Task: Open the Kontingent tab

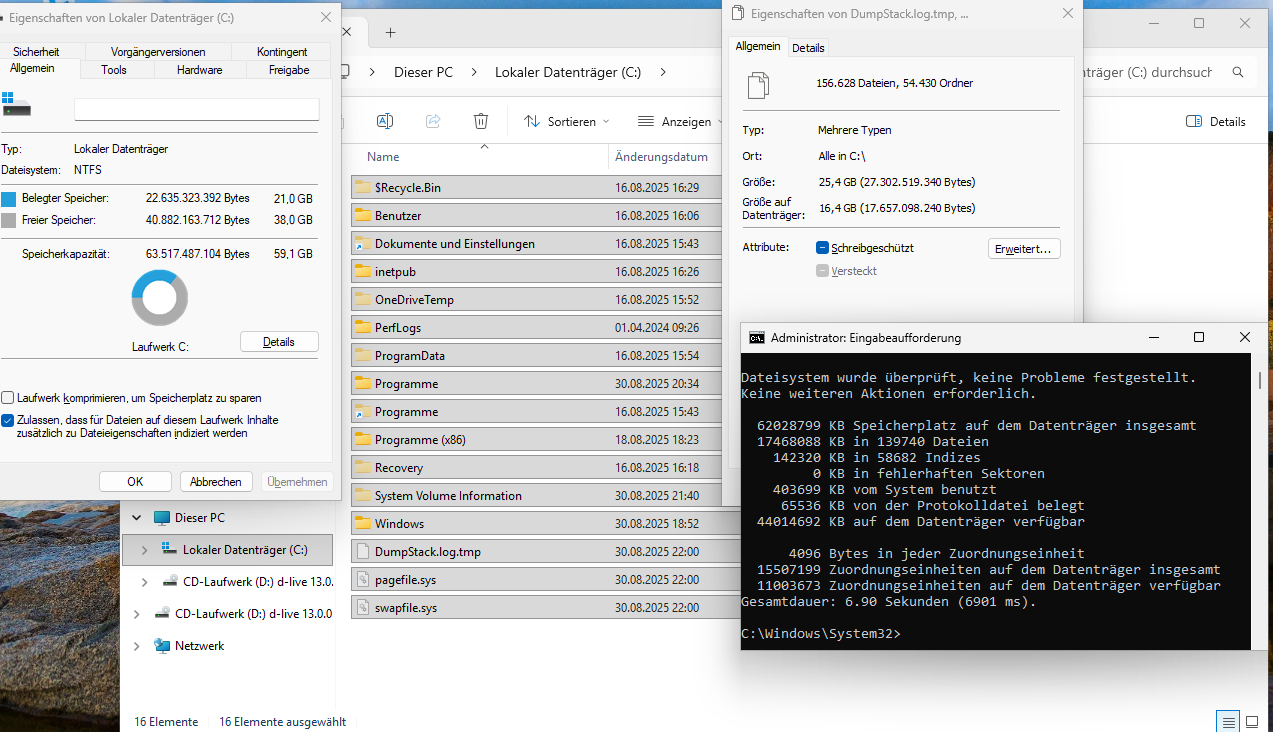Action: pyautogui.click(x=282, y=52)
